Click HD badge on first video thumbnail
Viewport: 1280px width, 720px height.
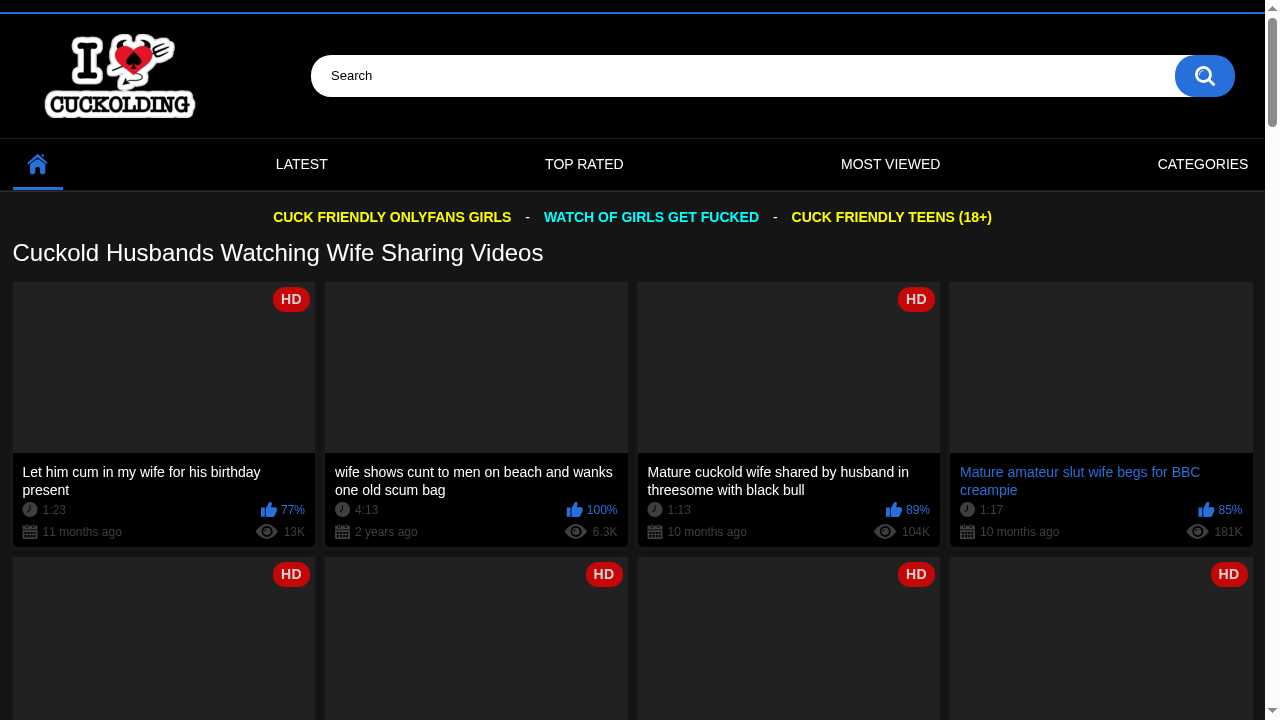point(291,299)
